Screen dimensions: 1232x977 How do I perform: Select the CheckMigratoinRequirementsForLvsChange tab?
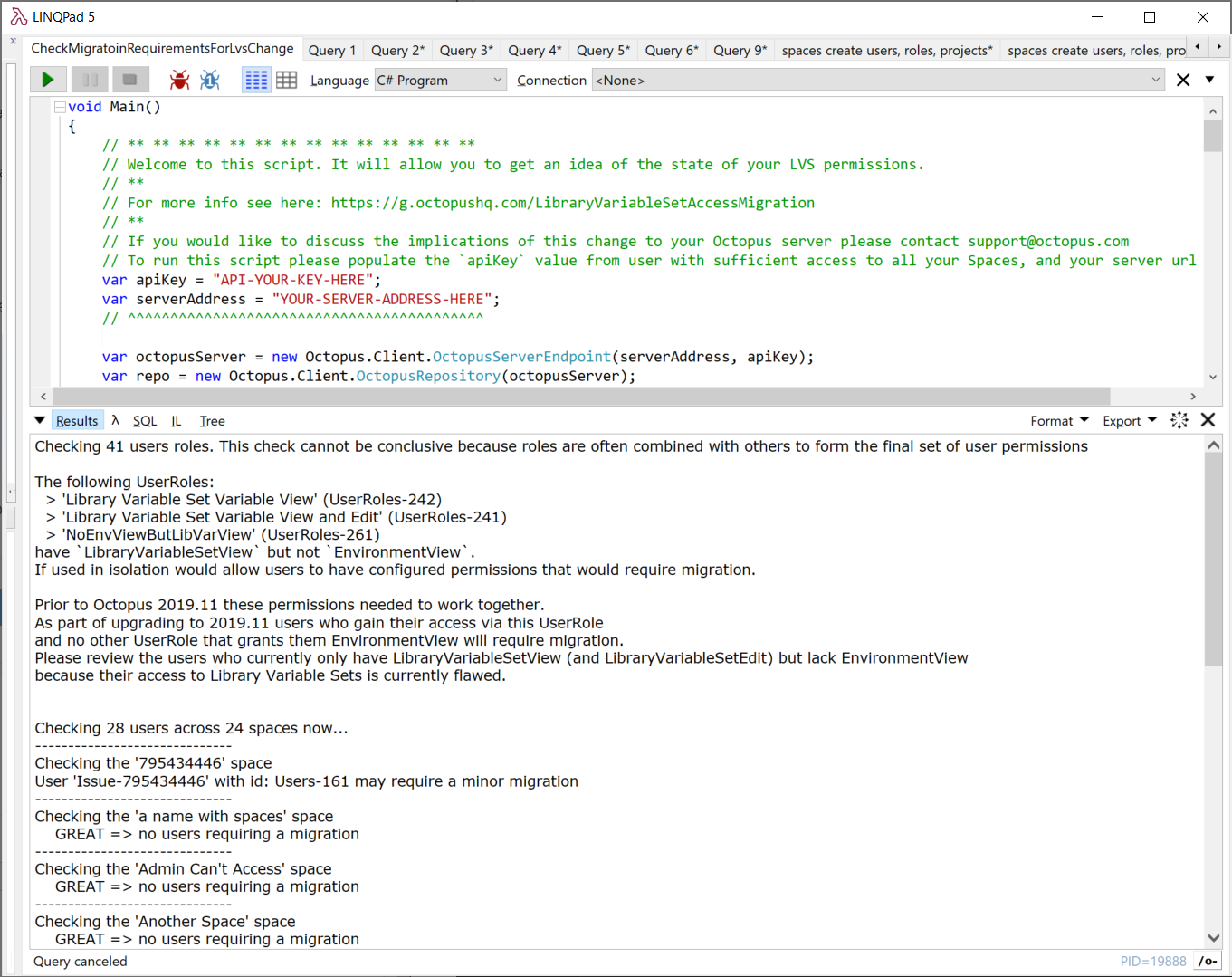161,48
